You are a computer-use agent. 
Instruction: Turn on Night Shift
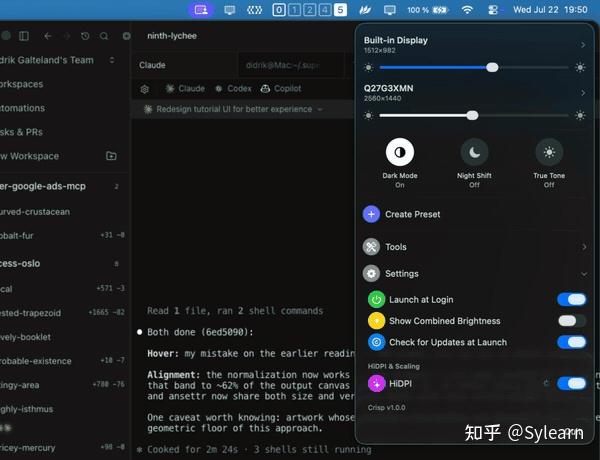coord(474,152)
